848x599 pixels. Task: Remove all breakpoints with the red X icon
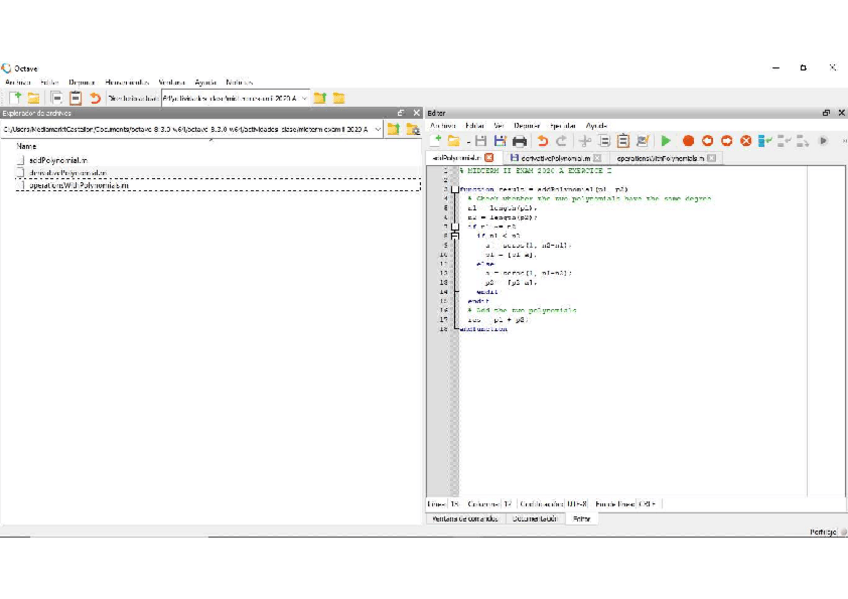pos(746,141)
